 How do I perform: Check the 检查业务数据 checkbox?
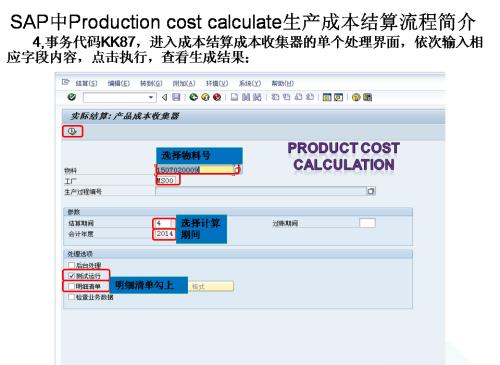click(71, 297)
